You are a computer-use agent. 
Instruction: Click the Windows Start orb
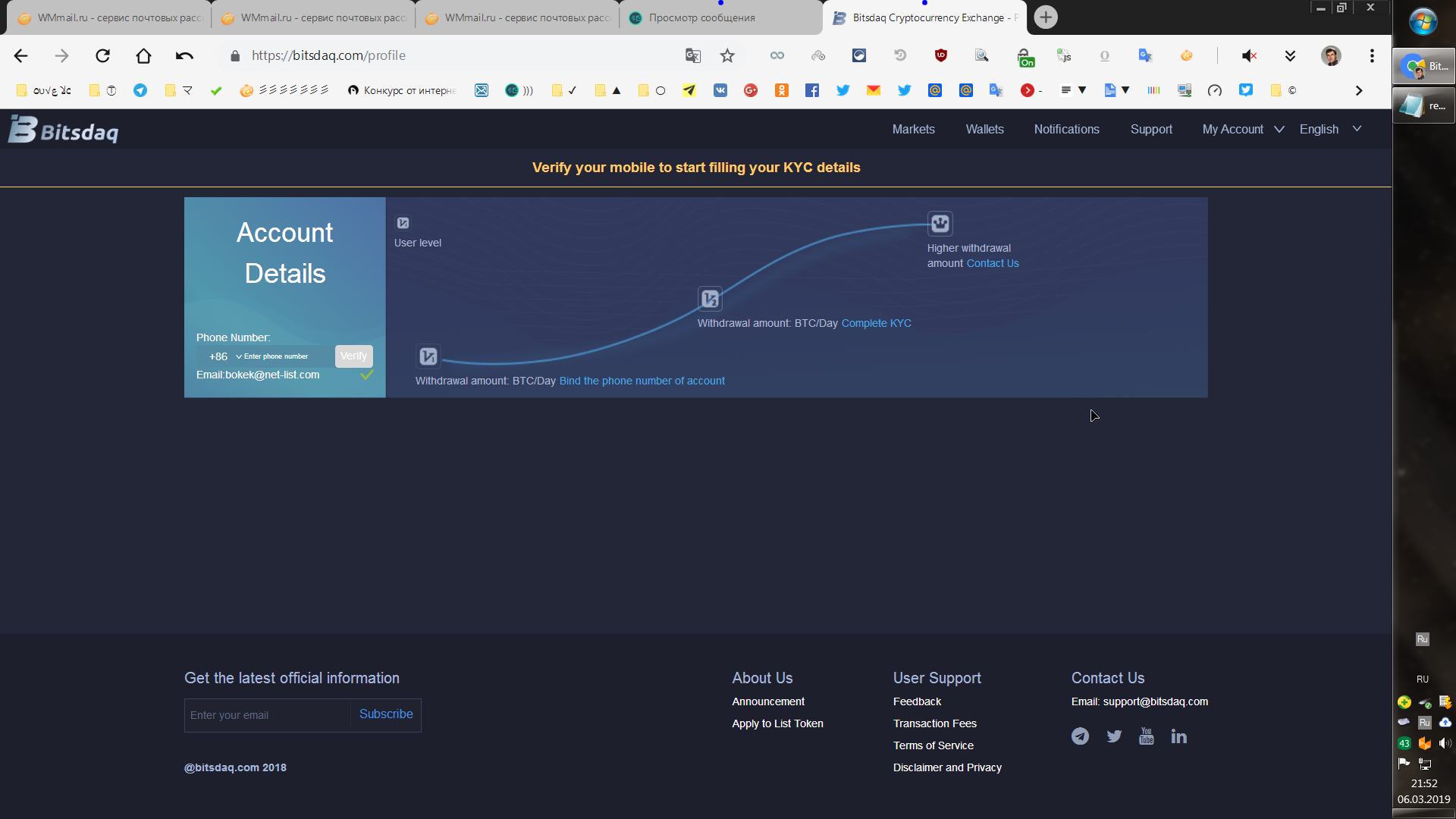[1423, 21]
